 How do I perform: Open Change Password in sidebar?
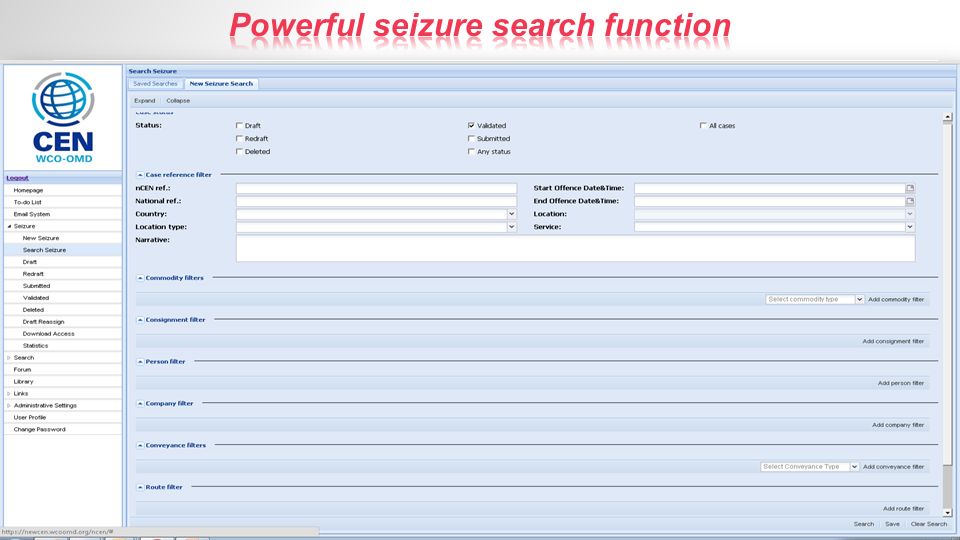(x=39, y=429)
